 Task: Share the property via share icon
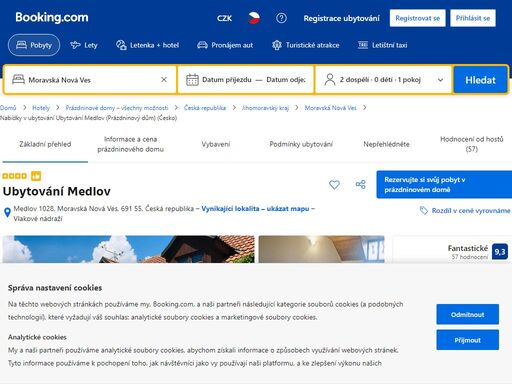click(360, 184)
